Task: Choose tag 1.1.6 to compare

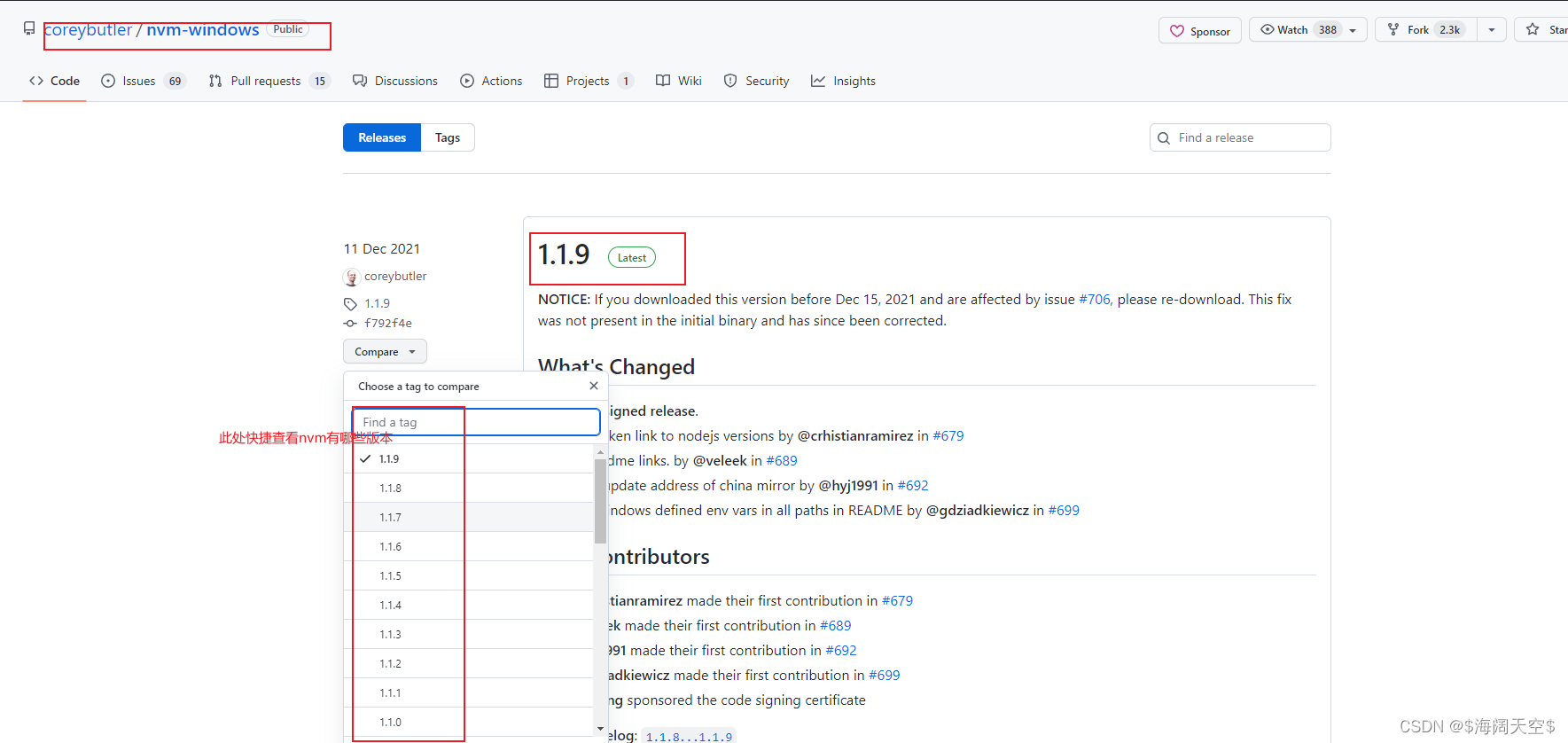Action: pyautogui.click(x=468, y=546)
